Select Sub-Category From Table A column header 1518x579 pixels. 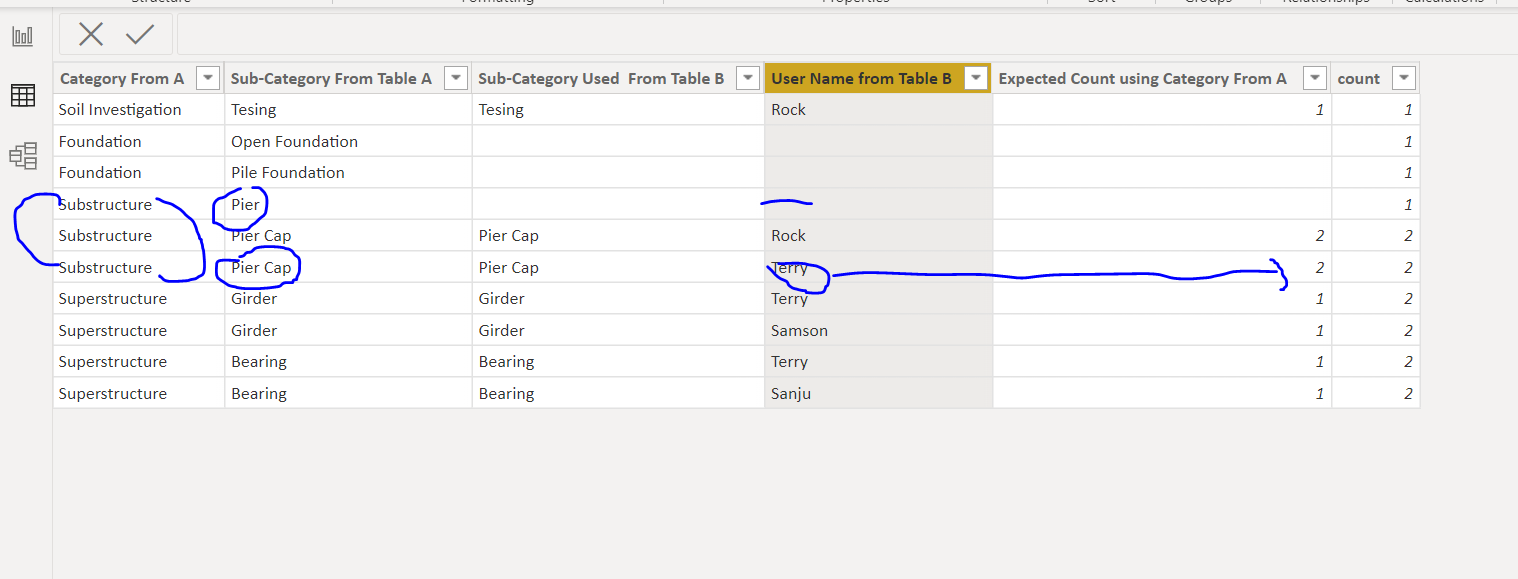coord(348,78)
